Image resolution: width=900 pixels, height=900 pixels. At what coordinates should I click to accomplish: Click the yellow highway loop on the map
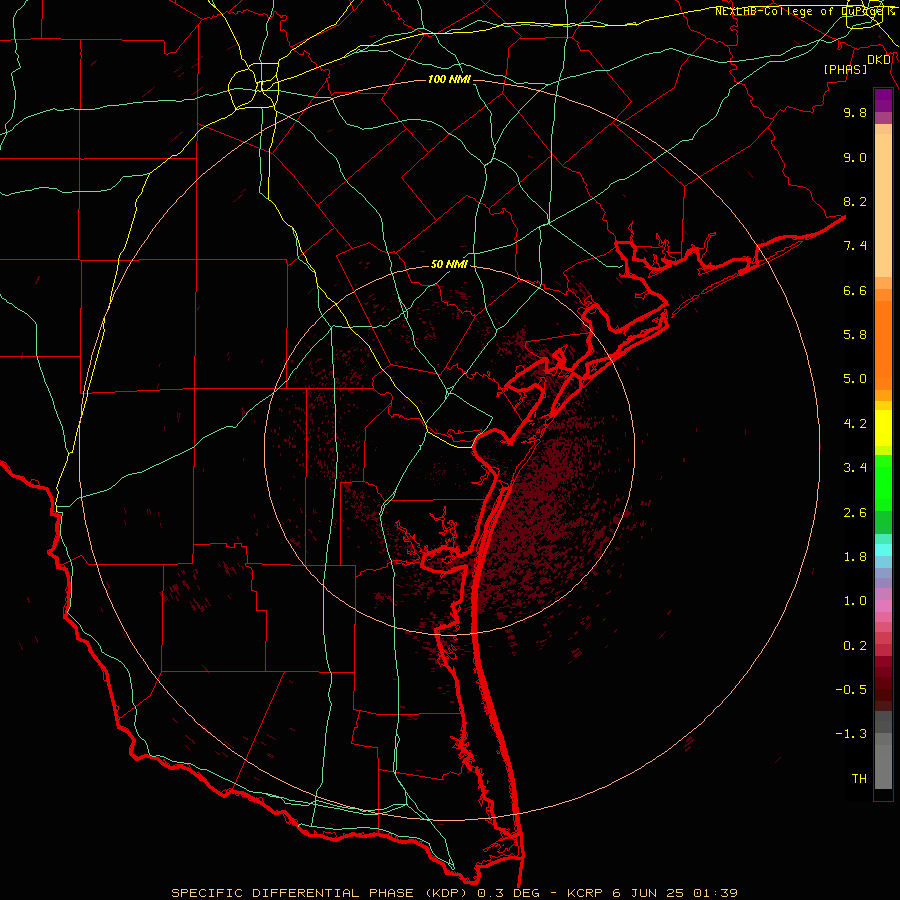(x=253, y=86)
